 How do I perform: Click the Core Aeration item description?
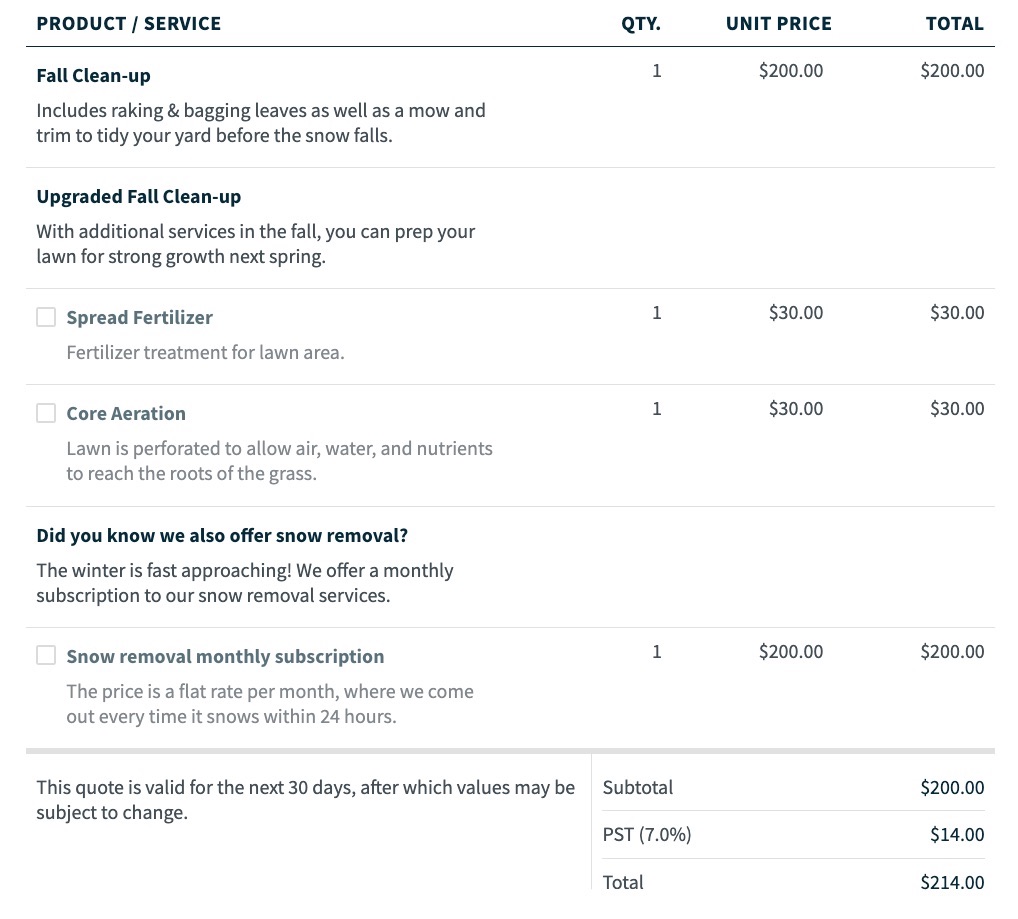tap(280, 460)
